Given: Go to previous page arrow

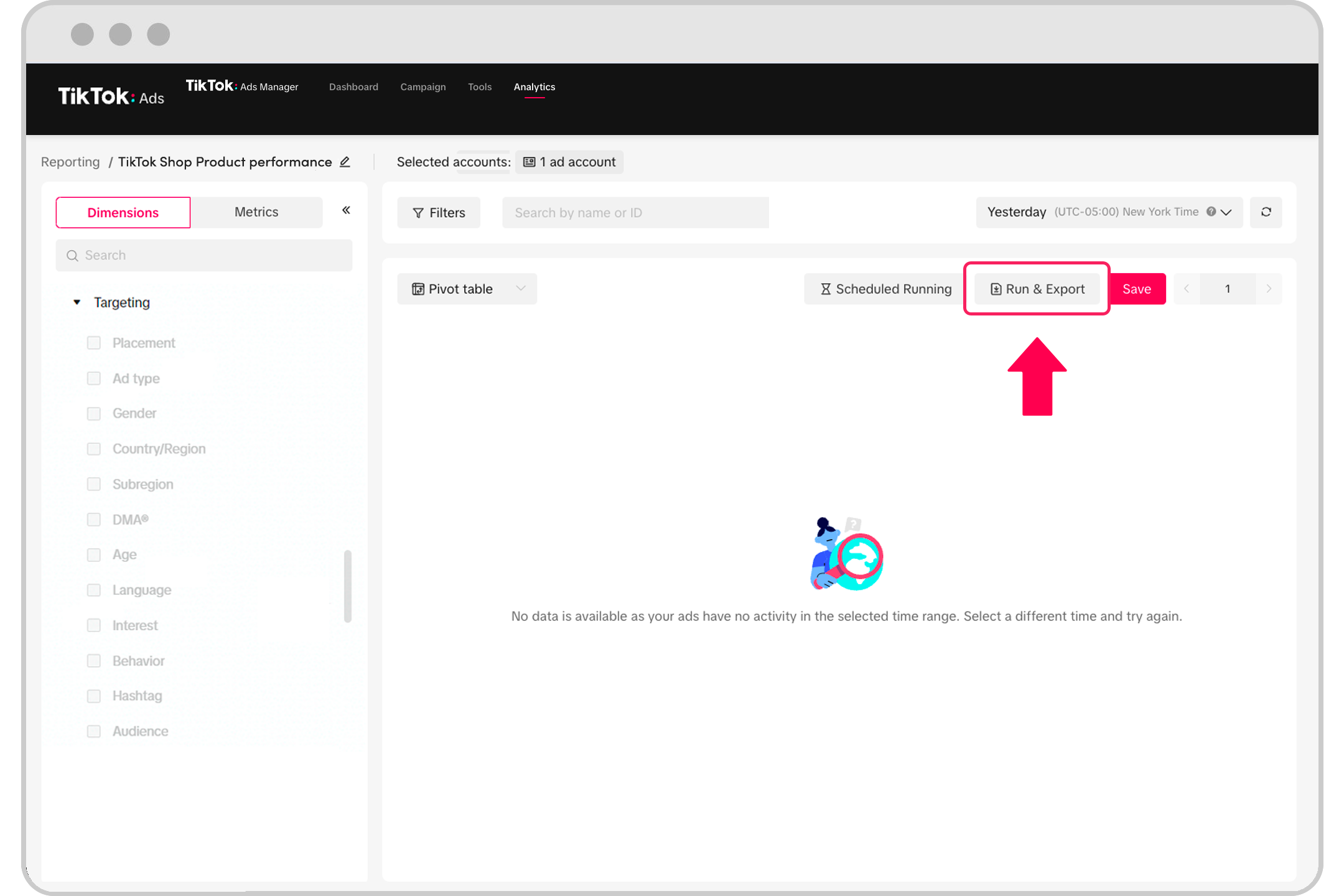Looking at the screenshot, I should point(1187,289).
